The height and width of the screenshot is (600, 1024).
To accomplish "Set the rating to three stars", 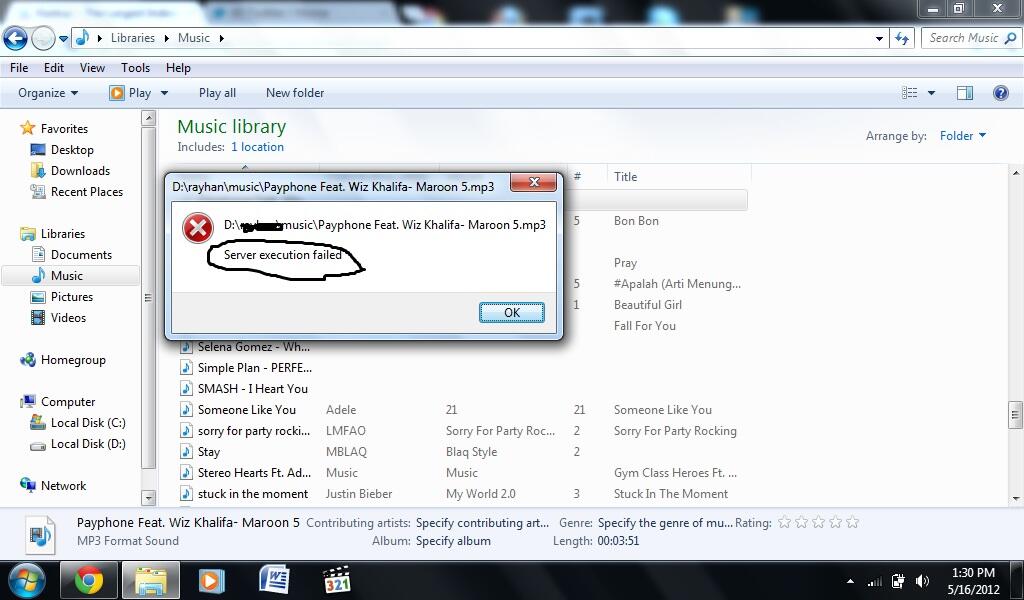I will (819, 522).
